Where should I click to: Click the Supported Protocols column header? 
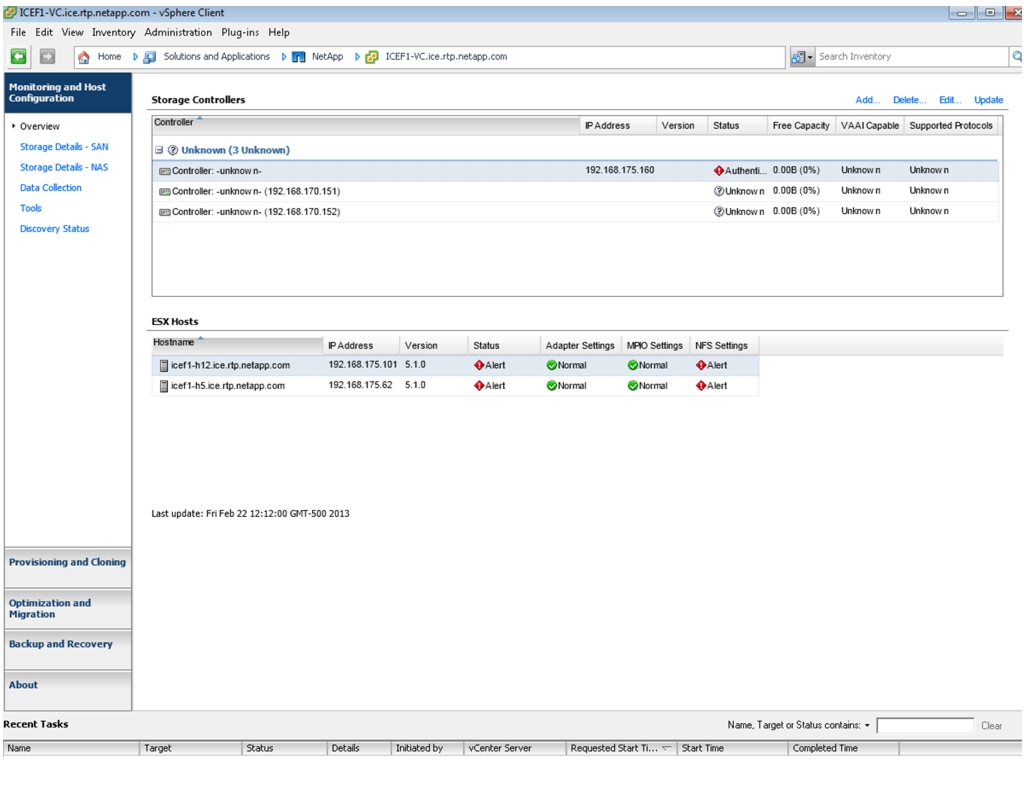coord(951,125)
